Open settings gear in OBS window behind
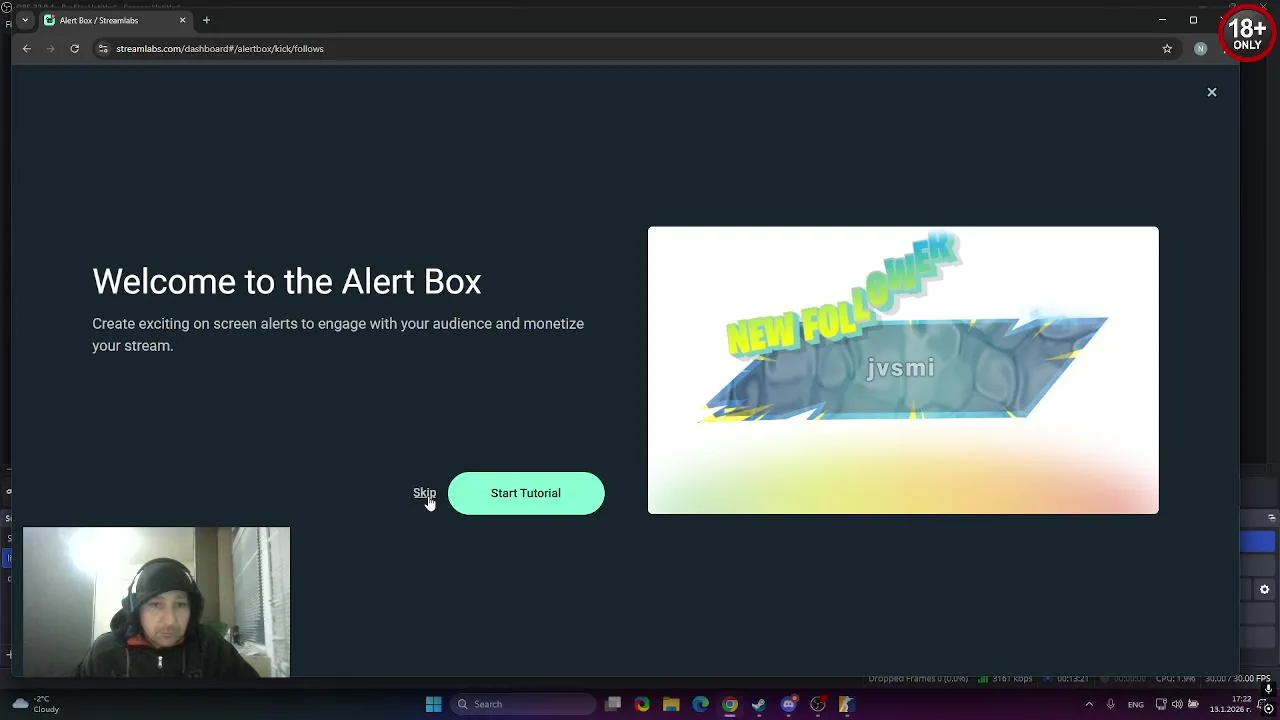Viewport: 1280px width, 720px height. [1264, 590]
